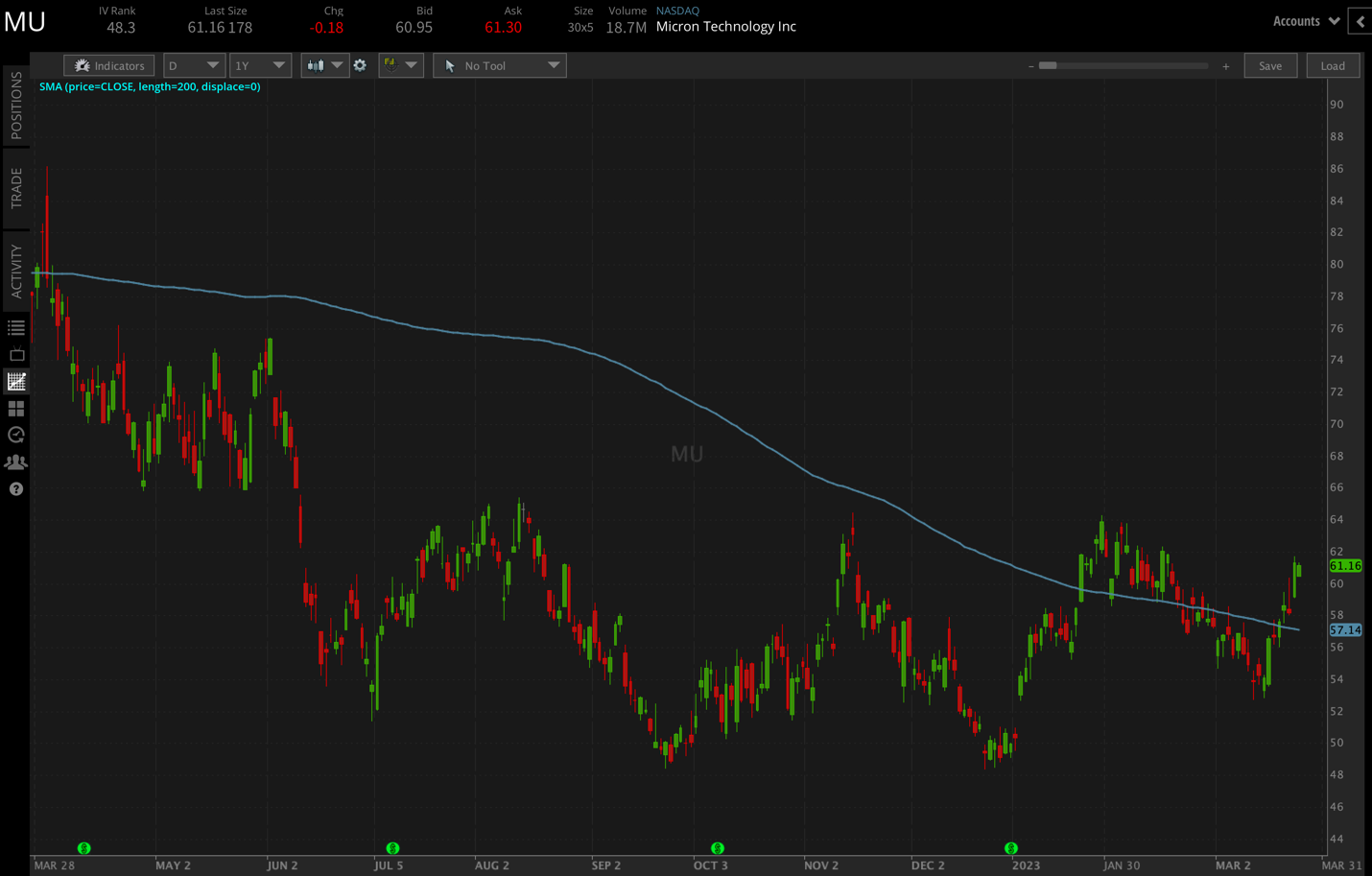The width and height of the screenshot is (1372, 876).
Task: Toggle the monitor icon in the left sidebar
Action: tap(16, 354)
